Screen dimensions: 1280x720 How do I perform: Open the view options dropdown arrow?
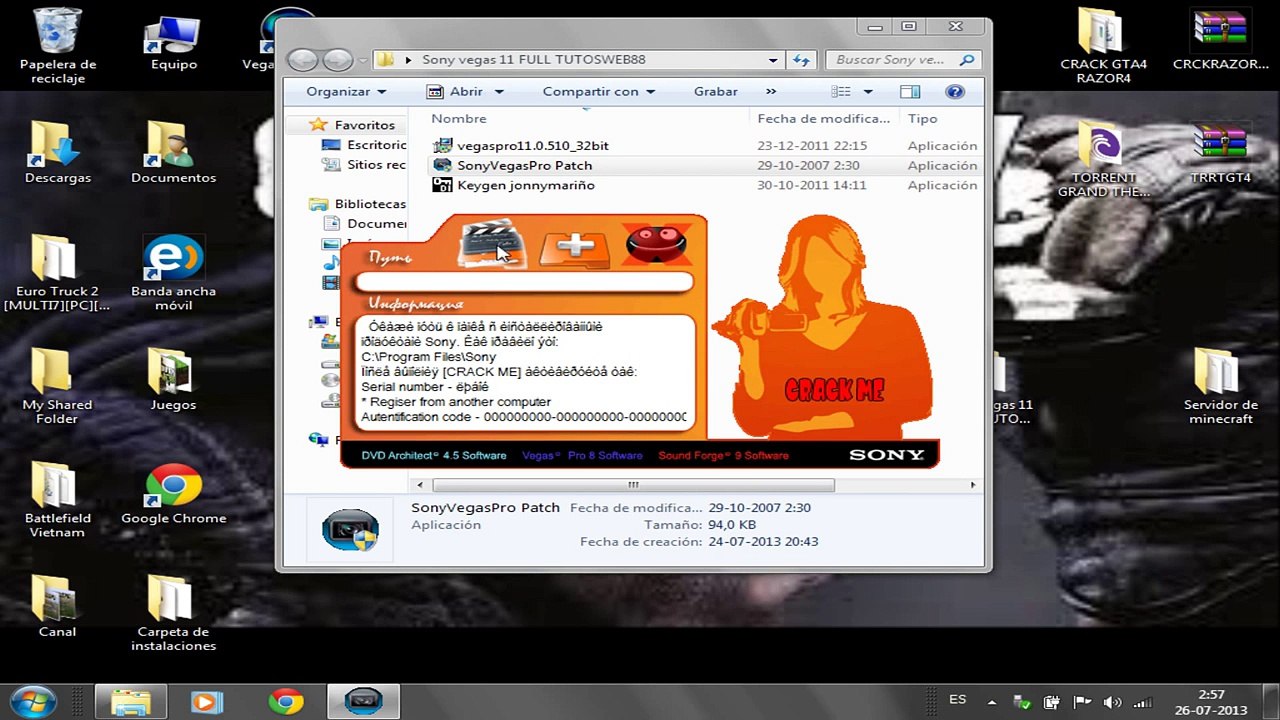867,92
